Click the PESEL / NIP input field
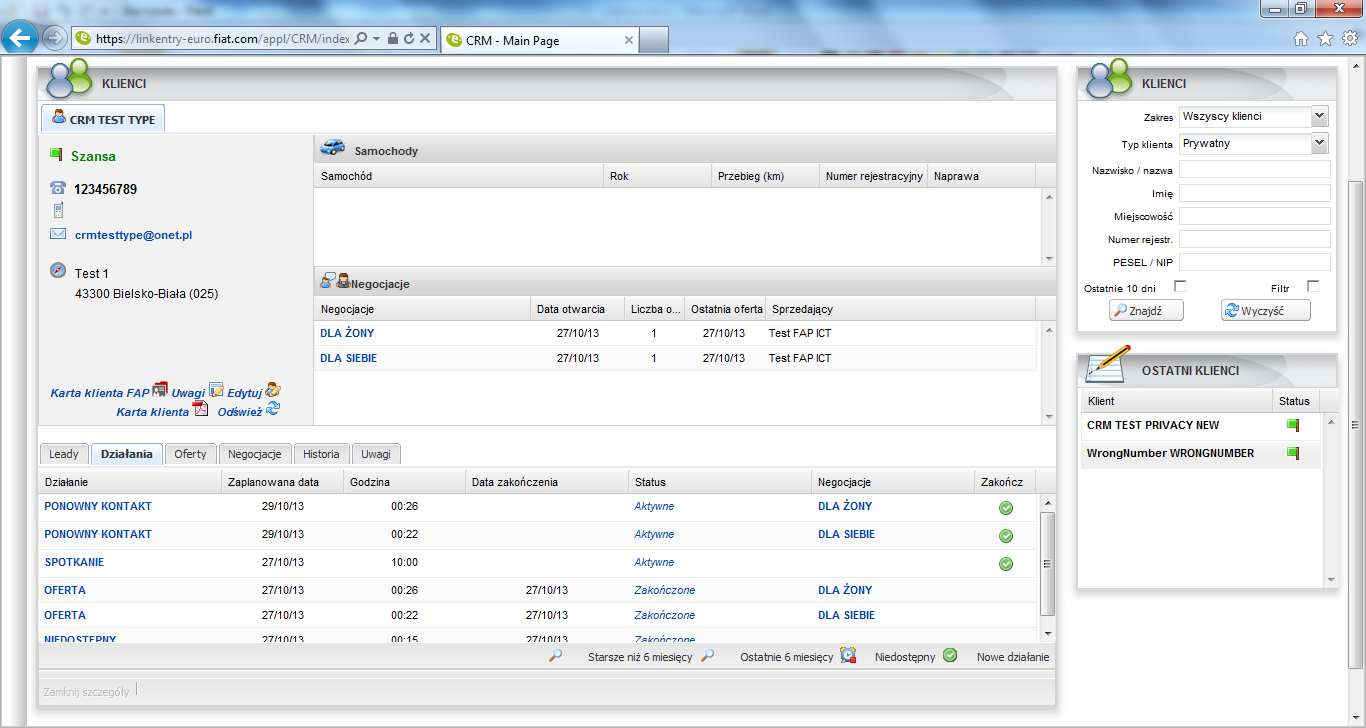This screenshot has height=728, width=1366. 1255,262
